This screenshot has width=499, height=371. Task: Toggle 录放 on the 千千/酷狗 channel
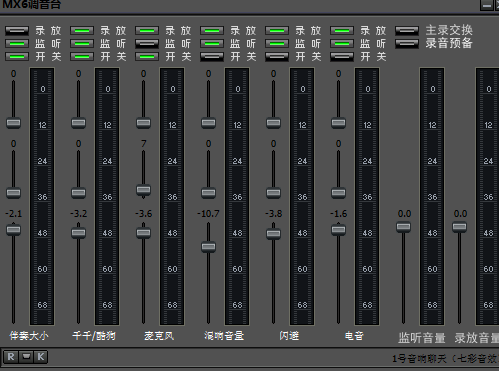(82, 31)
